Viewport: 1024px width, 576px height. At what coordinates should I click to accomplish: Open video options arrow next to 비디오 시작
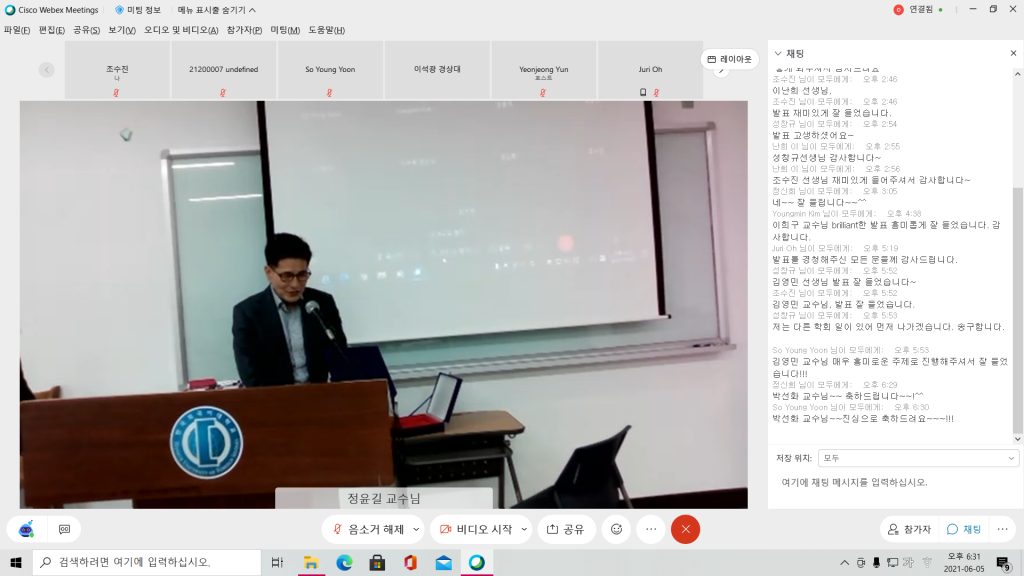pos(524,529)
